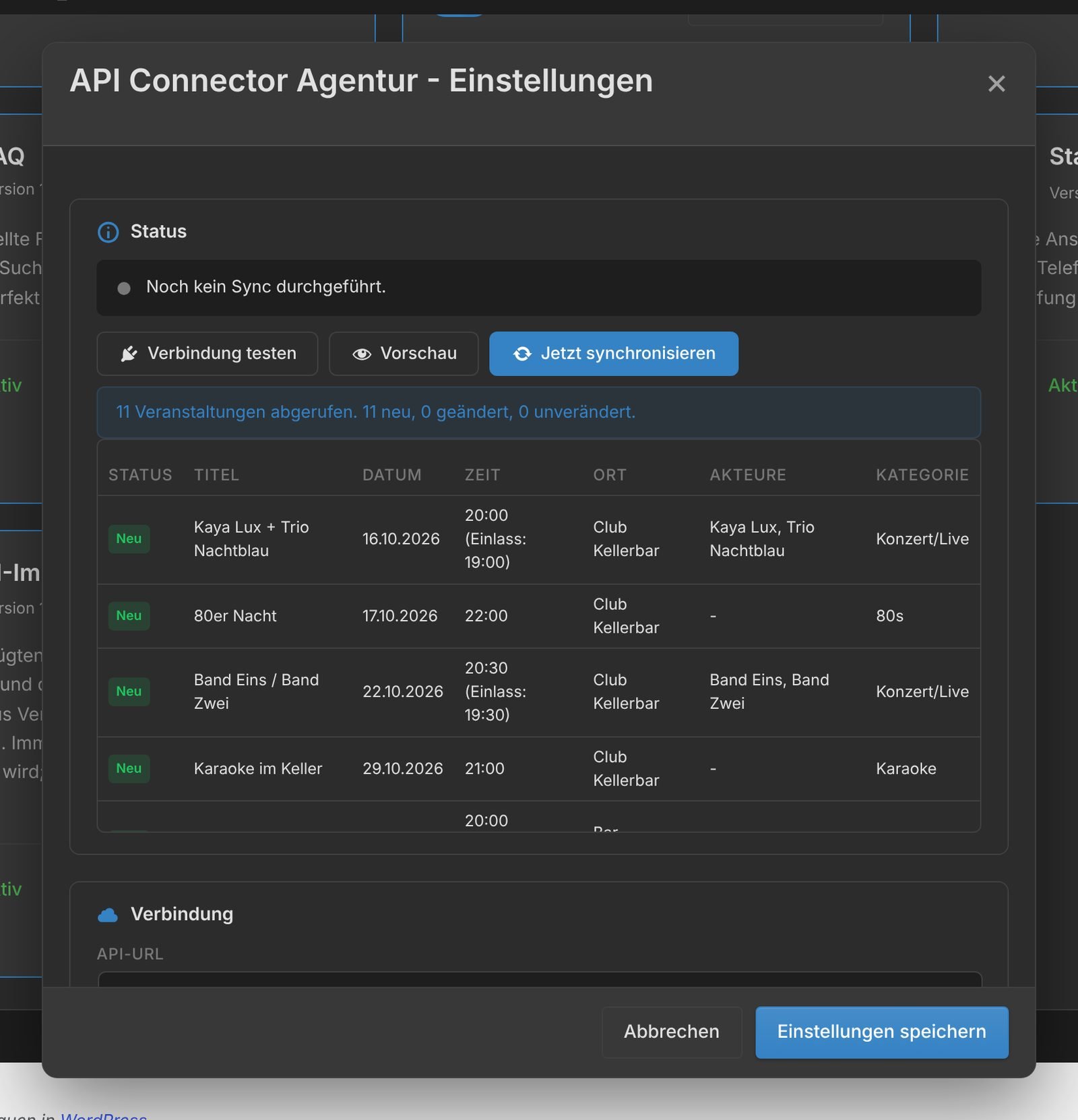This screenshot has width=1078, height=1120.
Task: Click the plug icon in Verbindung testen
Action: tap(129, 354)
